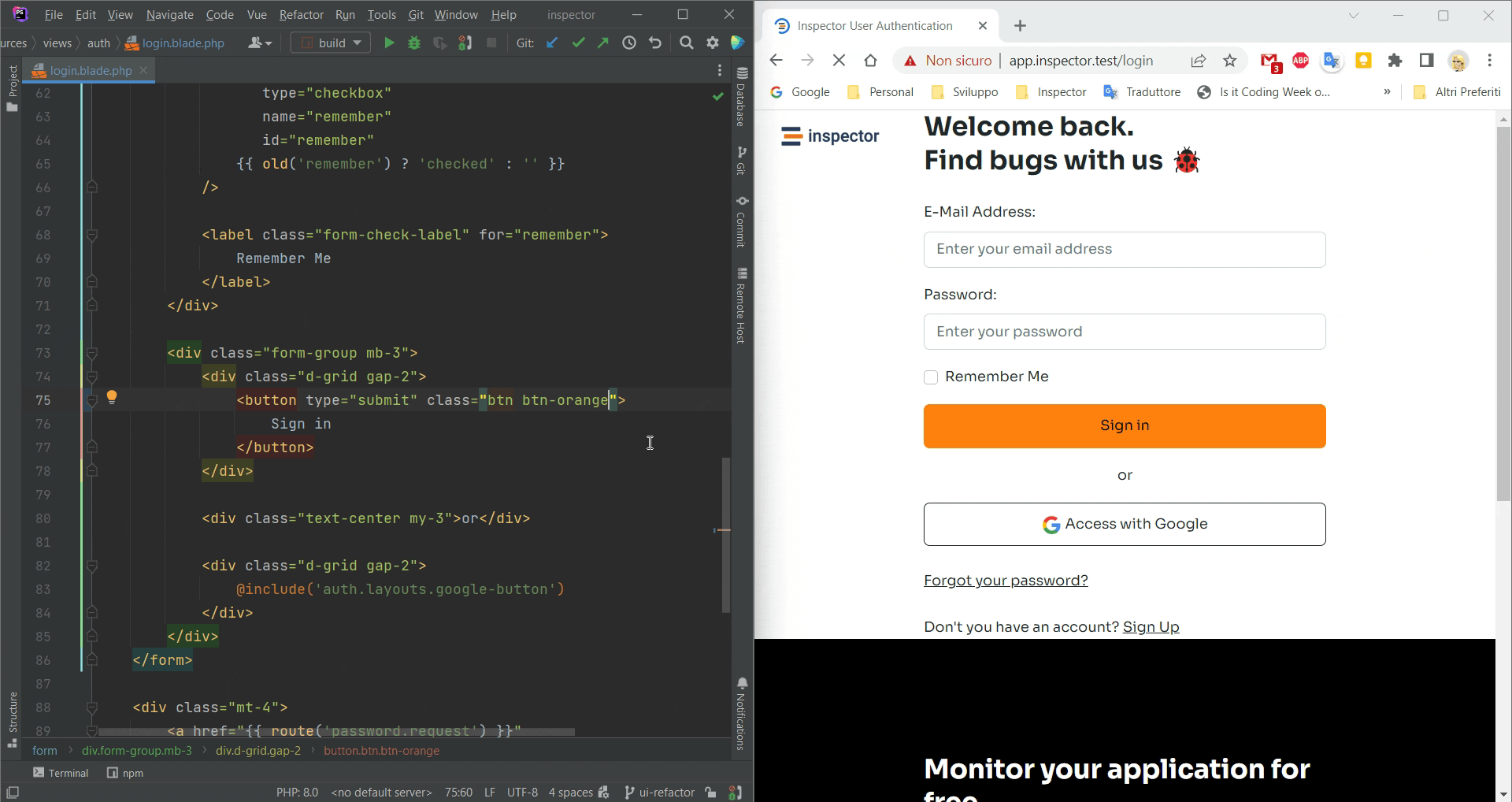The height and width of the screenshot is (802, 1512).
Task: Open the Google Translate extension
Action: click(1332, 61)
